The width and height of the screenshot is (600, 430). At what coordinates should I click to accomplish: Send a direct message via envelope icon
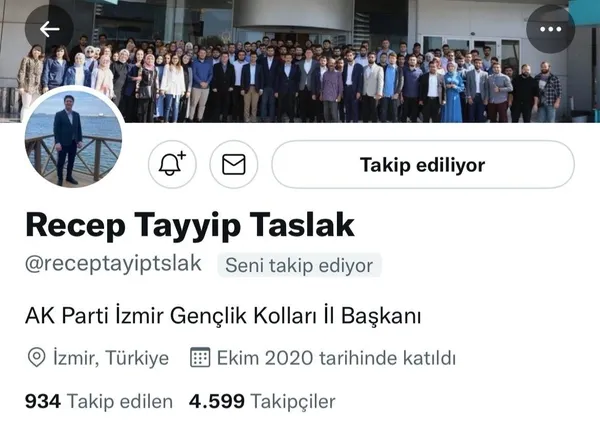(234, 164)
